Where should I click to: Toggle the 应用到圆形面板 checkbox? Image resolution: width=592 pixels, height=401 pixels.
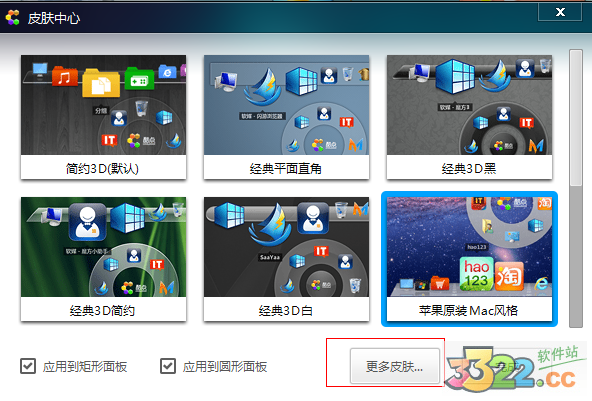point(168,366)
